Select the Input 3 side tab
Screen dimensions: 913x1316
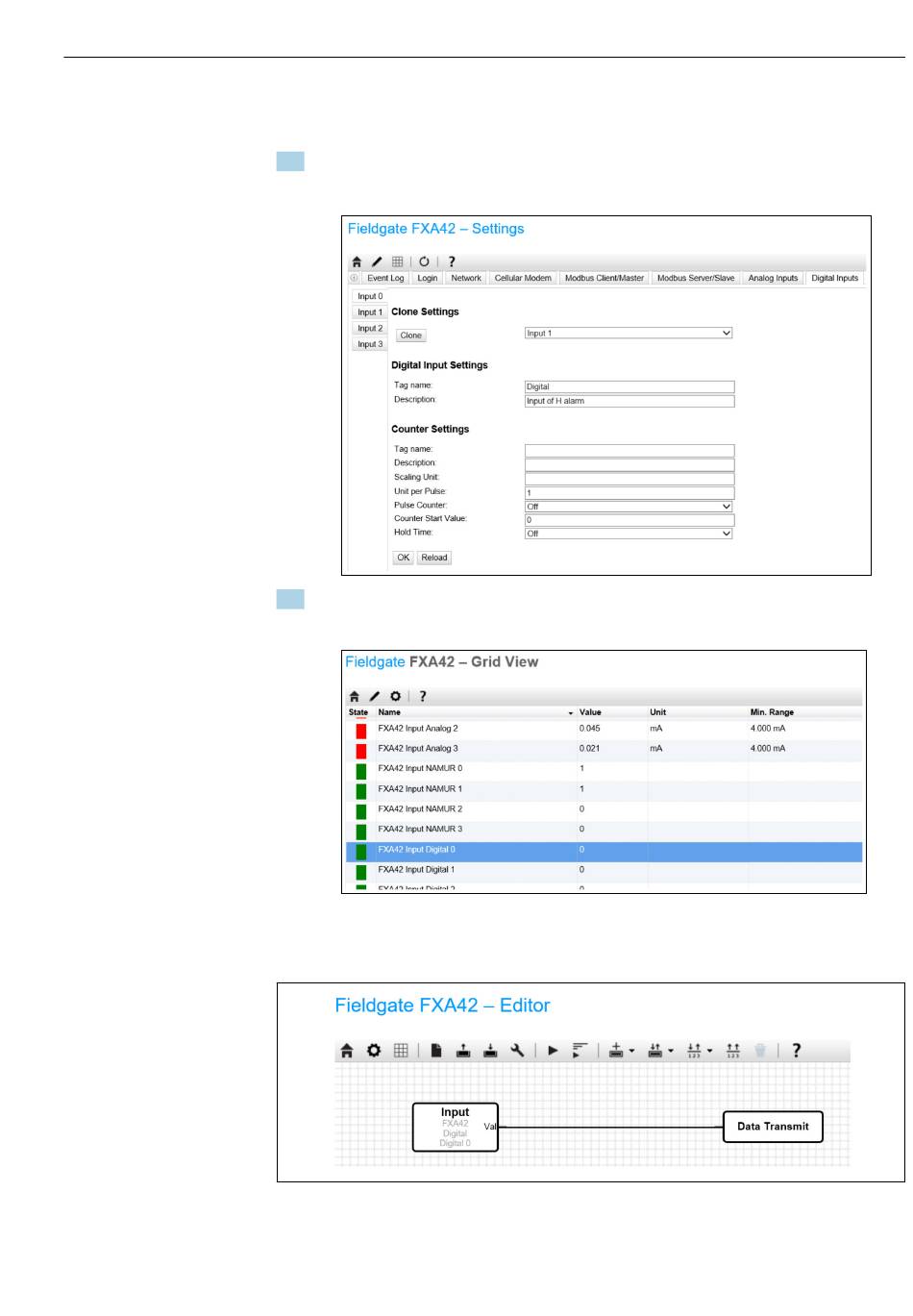370,344
